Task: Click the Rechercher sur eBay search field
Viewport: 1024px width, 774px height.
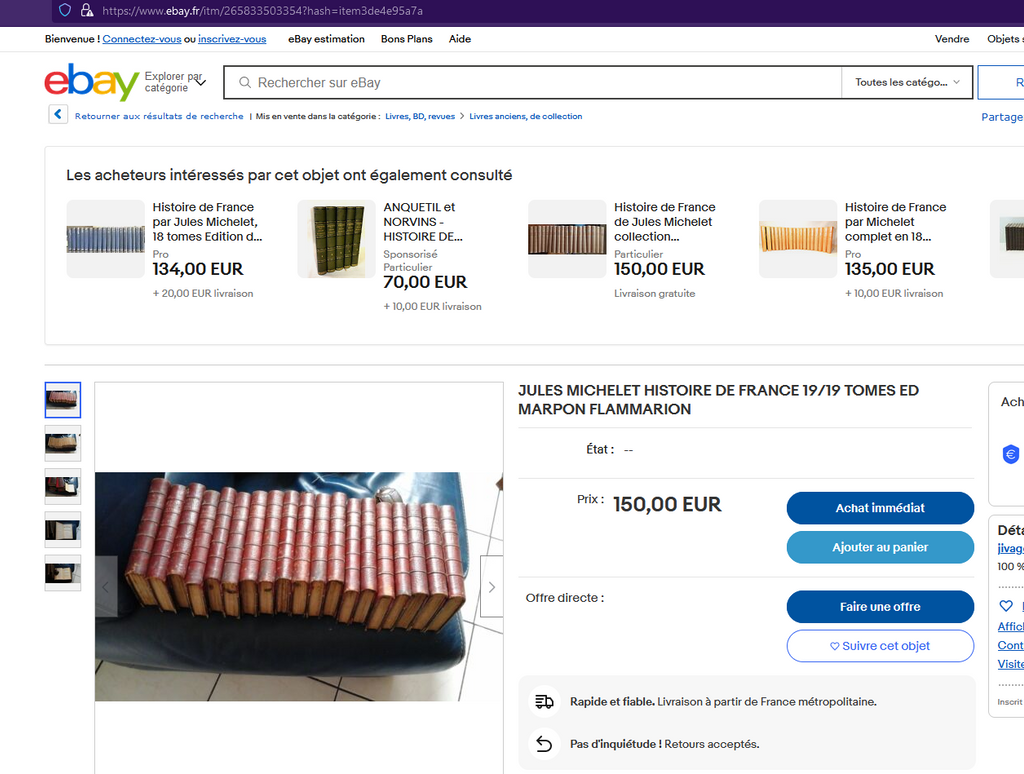Action: pyautogui.click(x=532, y=82)
